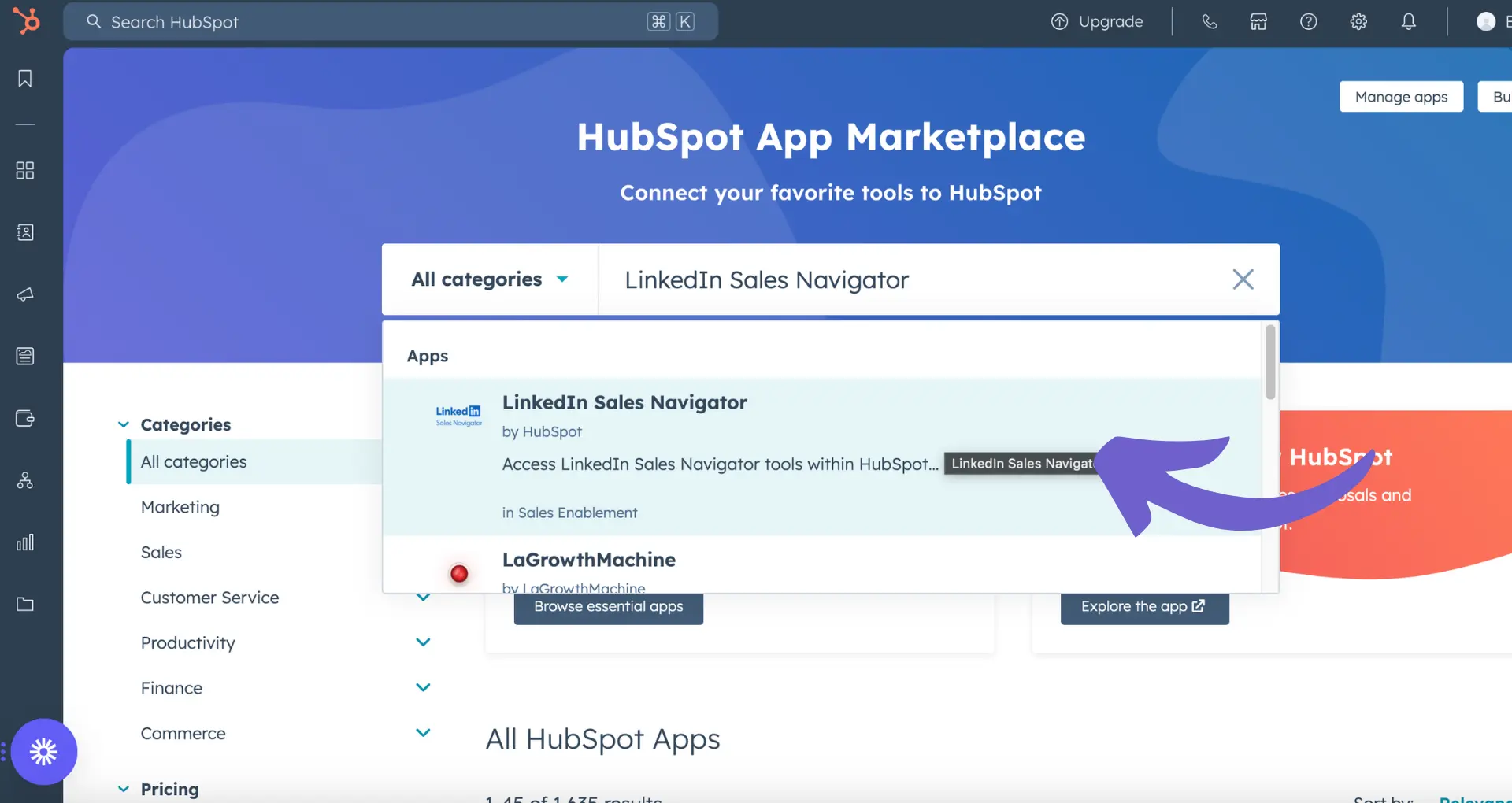
Task: Open Bookmarks in the left sidebar
Action: [25, 79]
